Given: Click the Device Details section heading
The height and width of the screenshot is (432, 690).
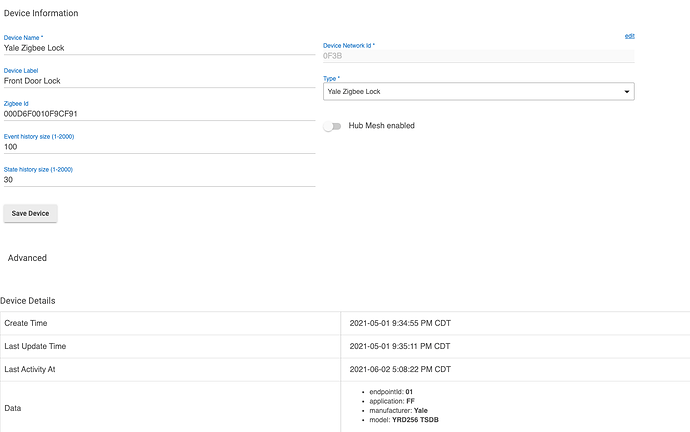Looking at the screenshot, I should (28, 300).
